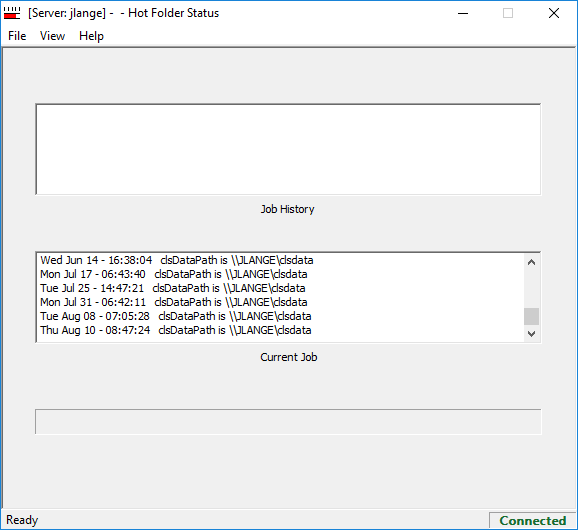Viewport: 578px width, 530px height.
Task: Click the scroll up arrow in Current Job log
Action: 531,262
